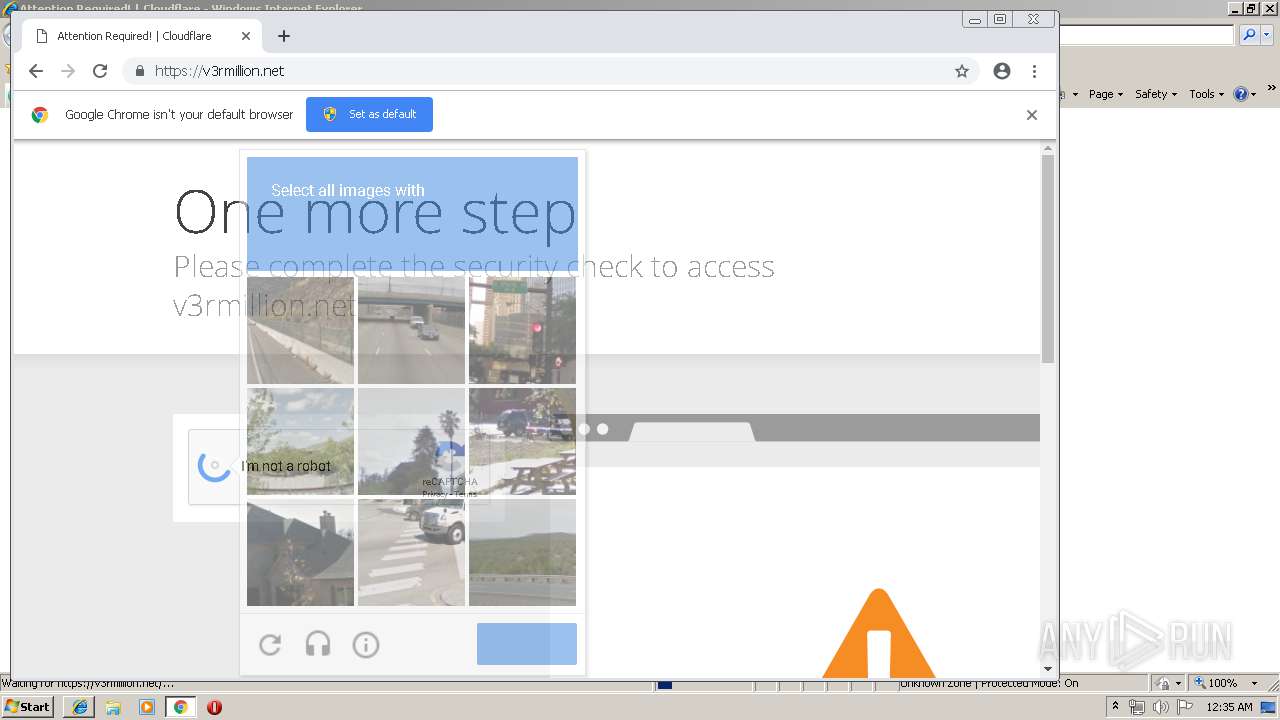Select the Attention Required | Cloudflare tab
The image size is (1280, 720).
pyautogui.click(x=140, y=36)
